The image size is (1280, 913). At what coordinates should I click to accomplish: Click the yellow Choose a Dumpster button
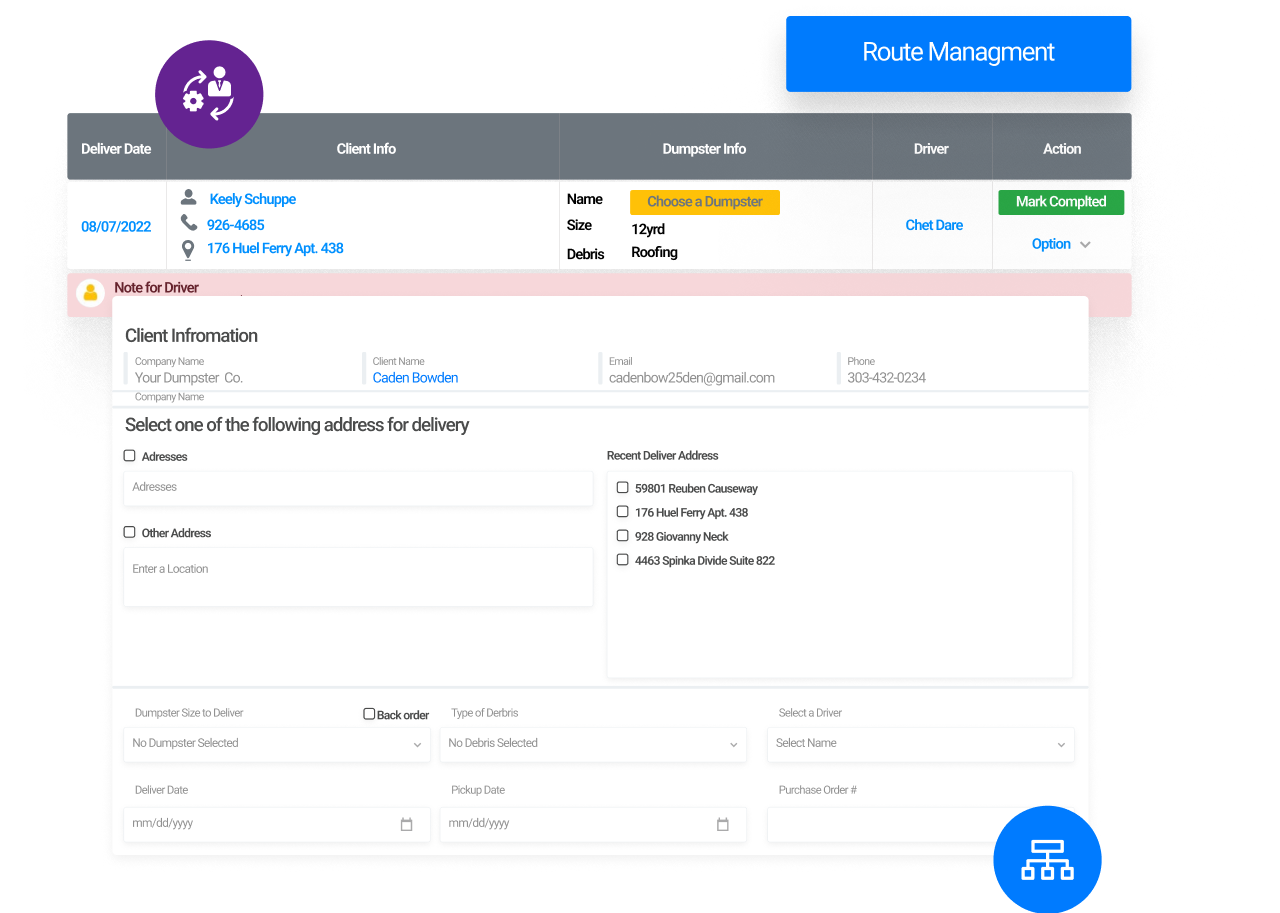pyautogui.click(x=704, y=202)
